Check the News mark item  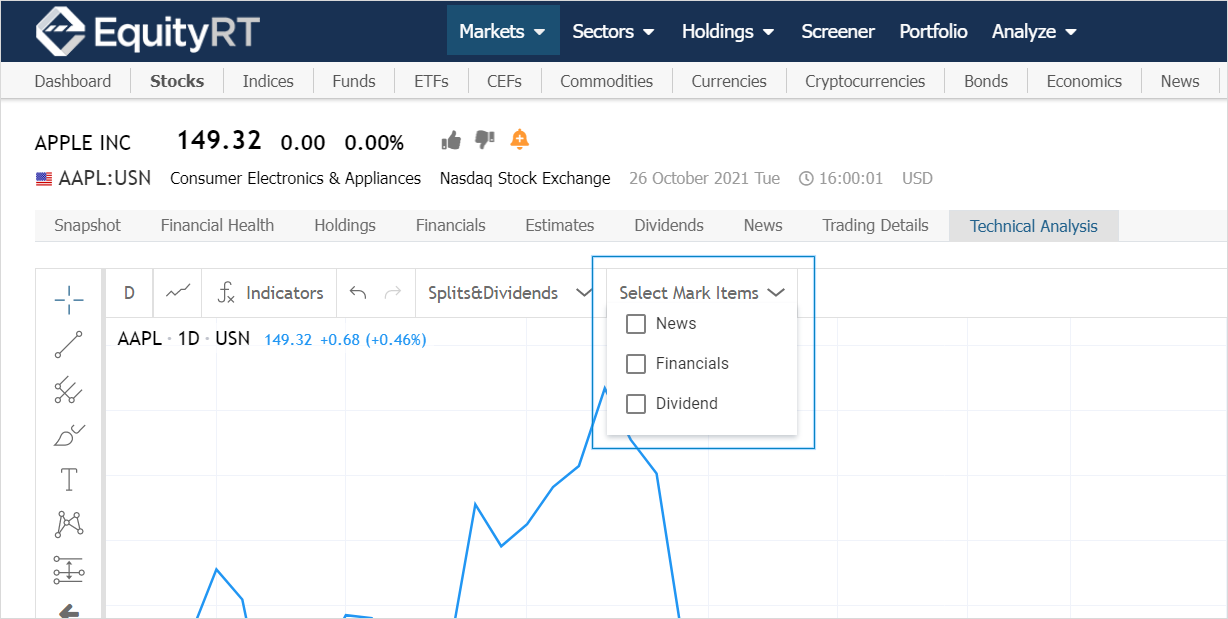click(636, 324)
